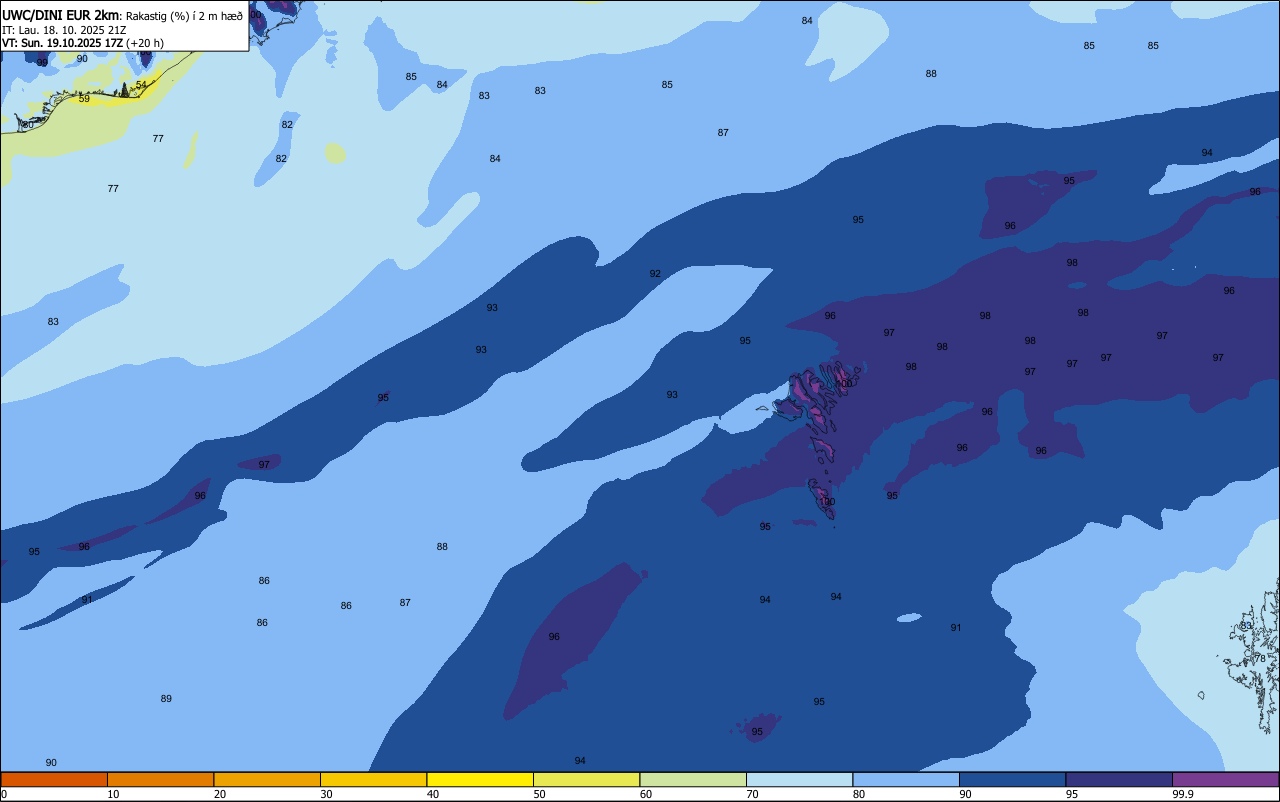1280x802 pixels.
Task: Click the '99.9' legend tick label
Action: coord(1184,794)
